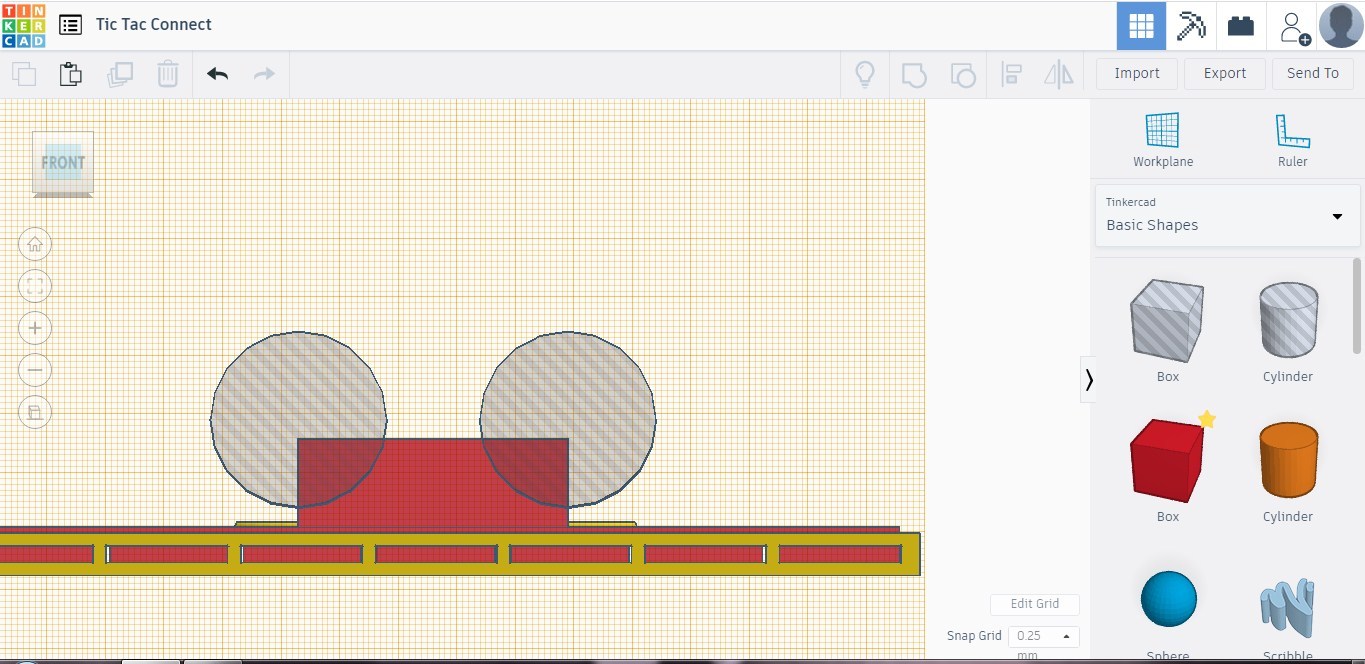This screenshot has width=1365, height=664.
Task: Click the Export button
Action: point(1225,73)
